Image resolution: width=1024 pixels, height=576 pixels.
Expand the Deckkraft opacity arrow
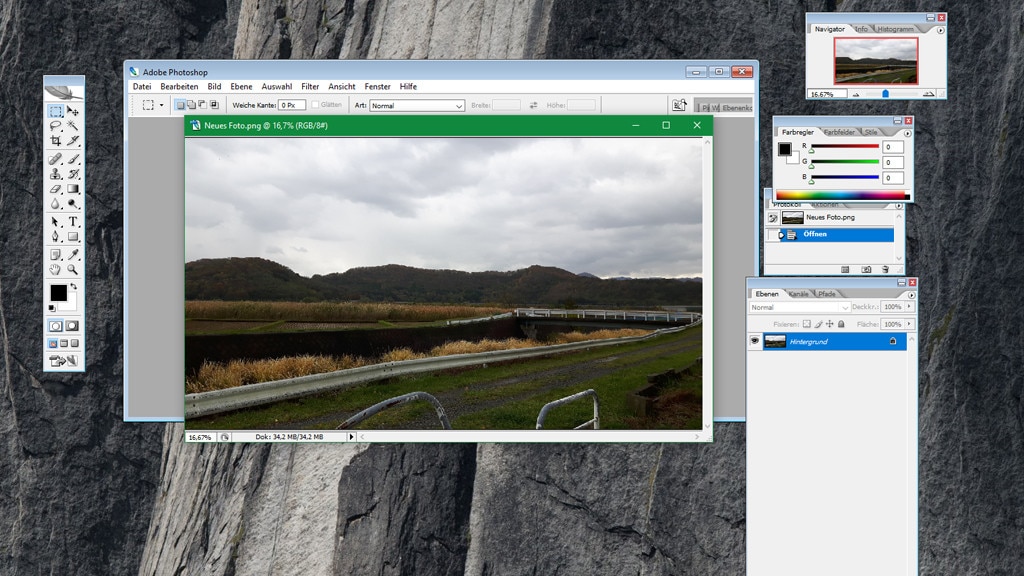coord(911,308)
